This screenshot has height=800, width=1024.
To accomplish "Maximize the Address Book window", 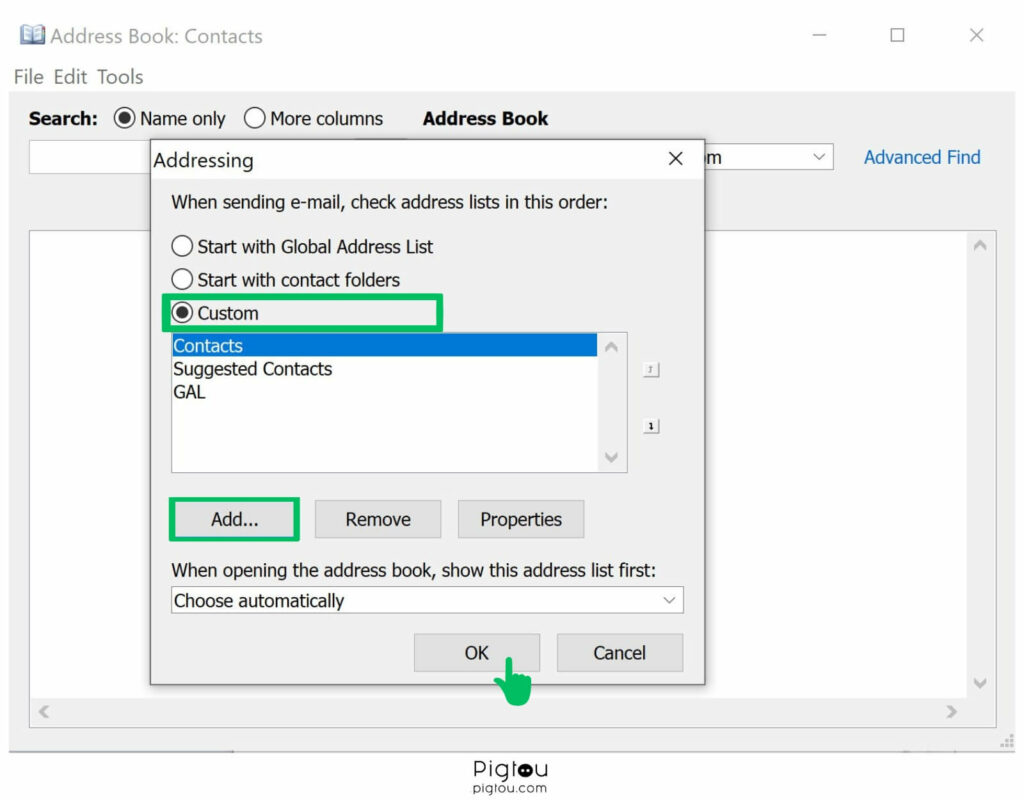I will pyautogui.click(x=897, y=35).
